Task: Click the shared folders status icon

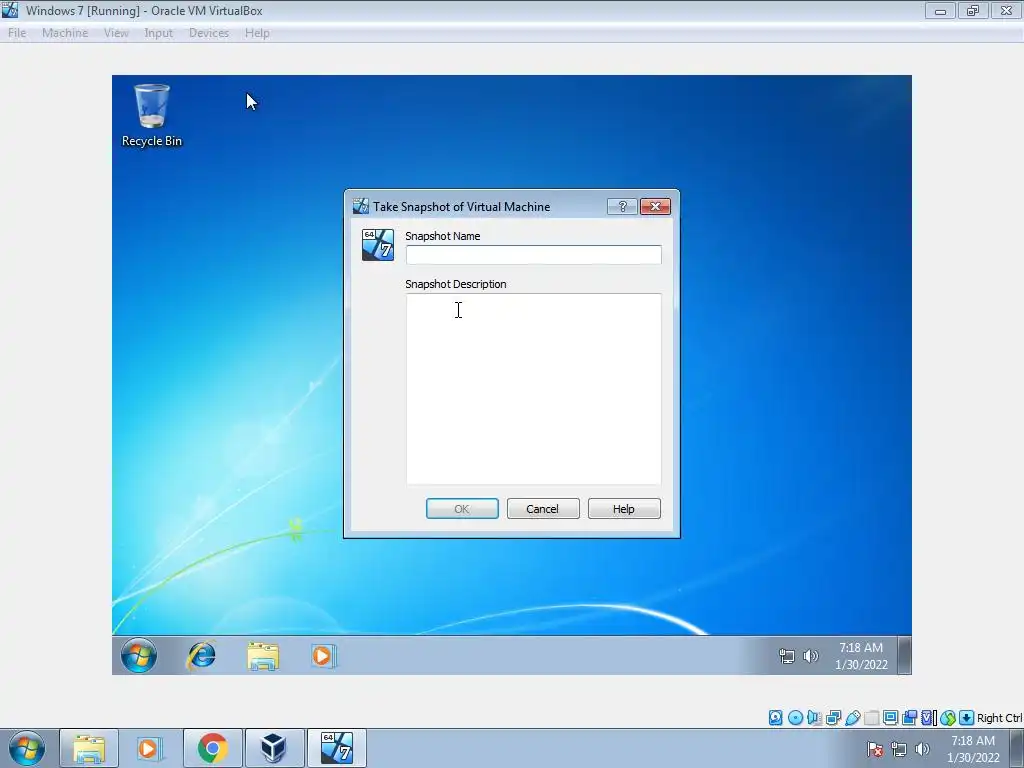Action: click(x=871, y=718)
